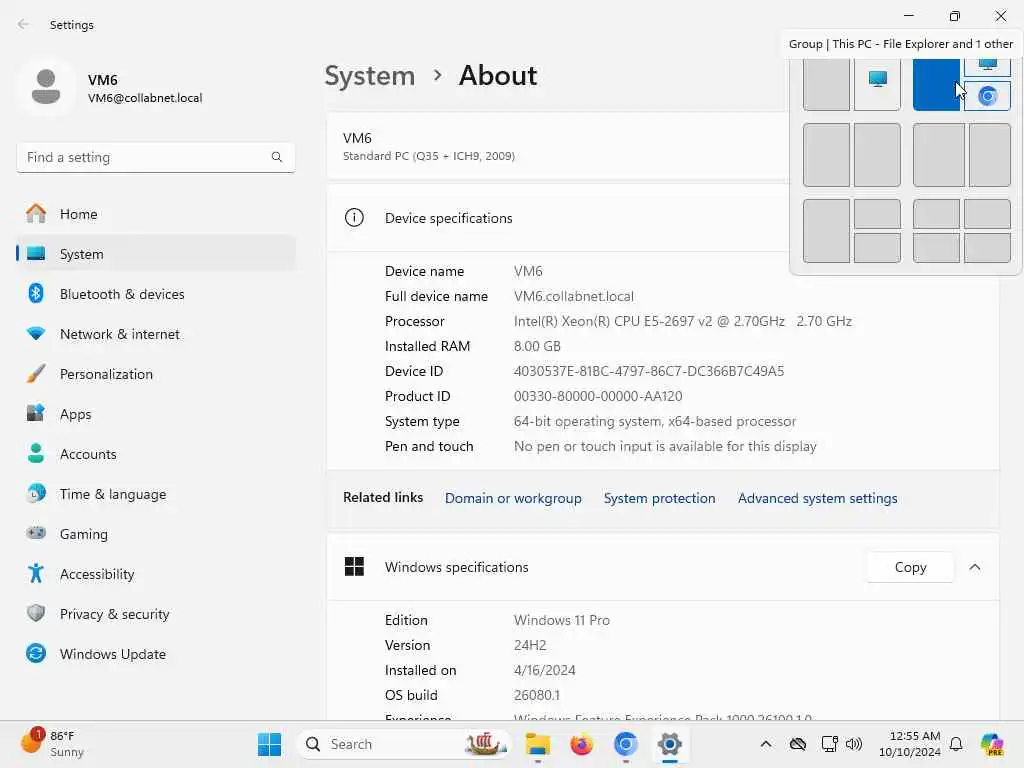Open the weather widget showing 86°F
Screen dimensions: 1024x768
[52, 744]
